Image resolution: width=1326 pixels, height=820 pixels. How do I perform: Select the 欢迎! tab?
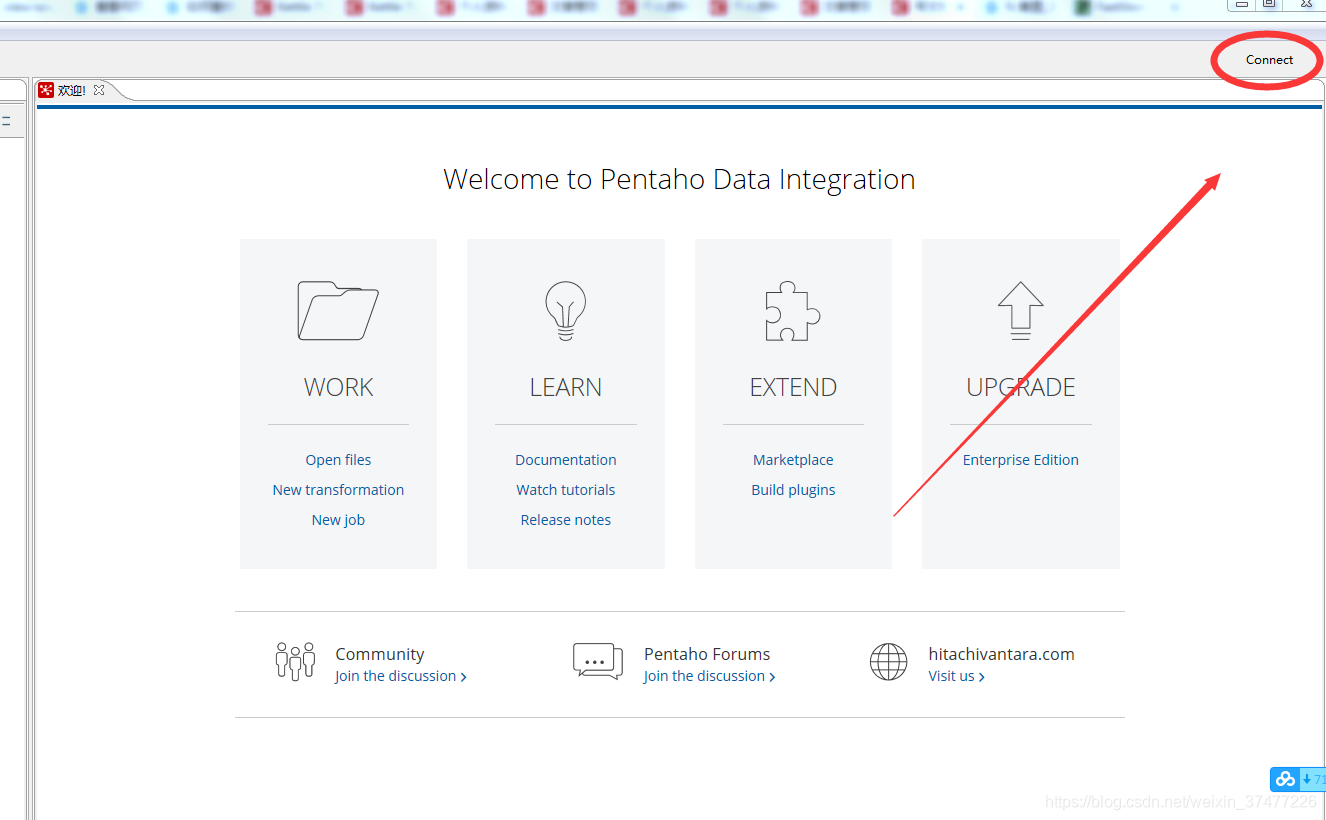(72, 90)
